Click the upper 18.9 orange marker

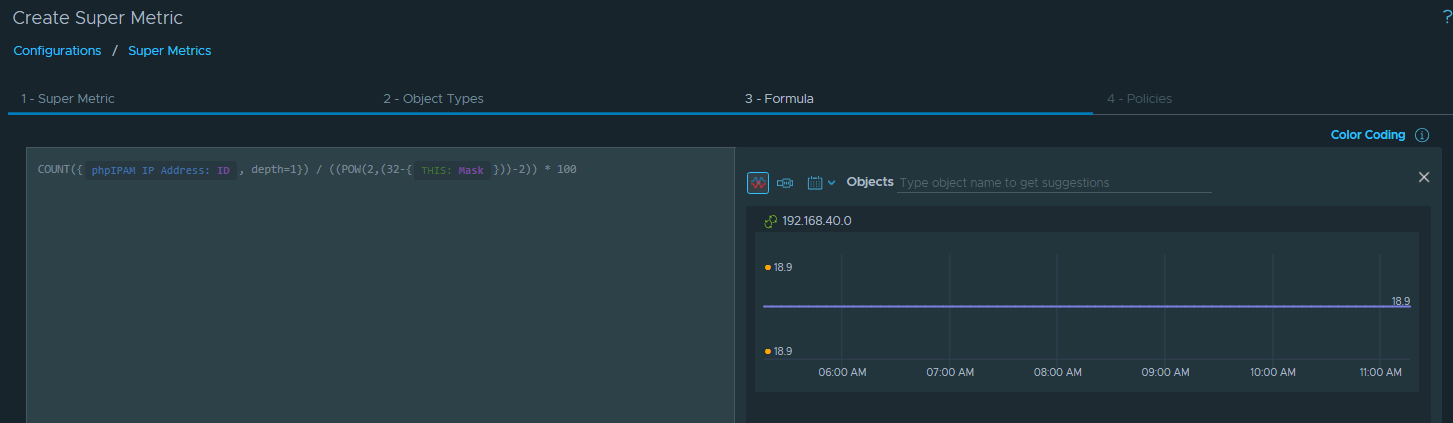768,268
